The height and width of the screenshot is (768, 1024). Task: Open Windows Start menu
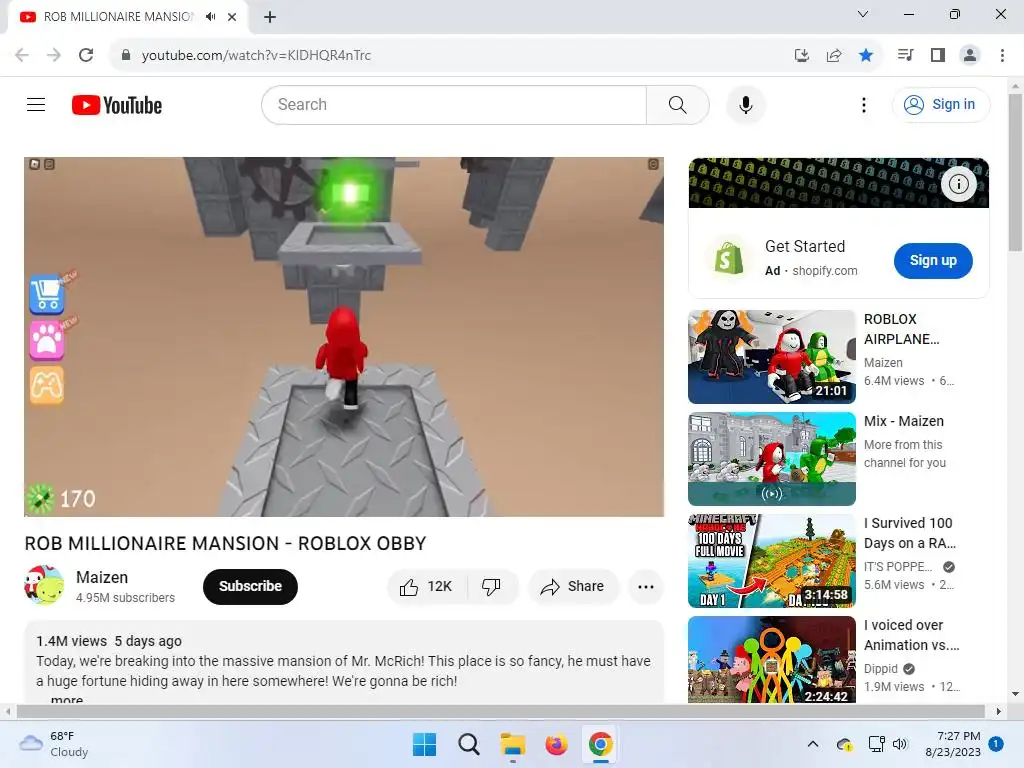click(x=424, y=744)
